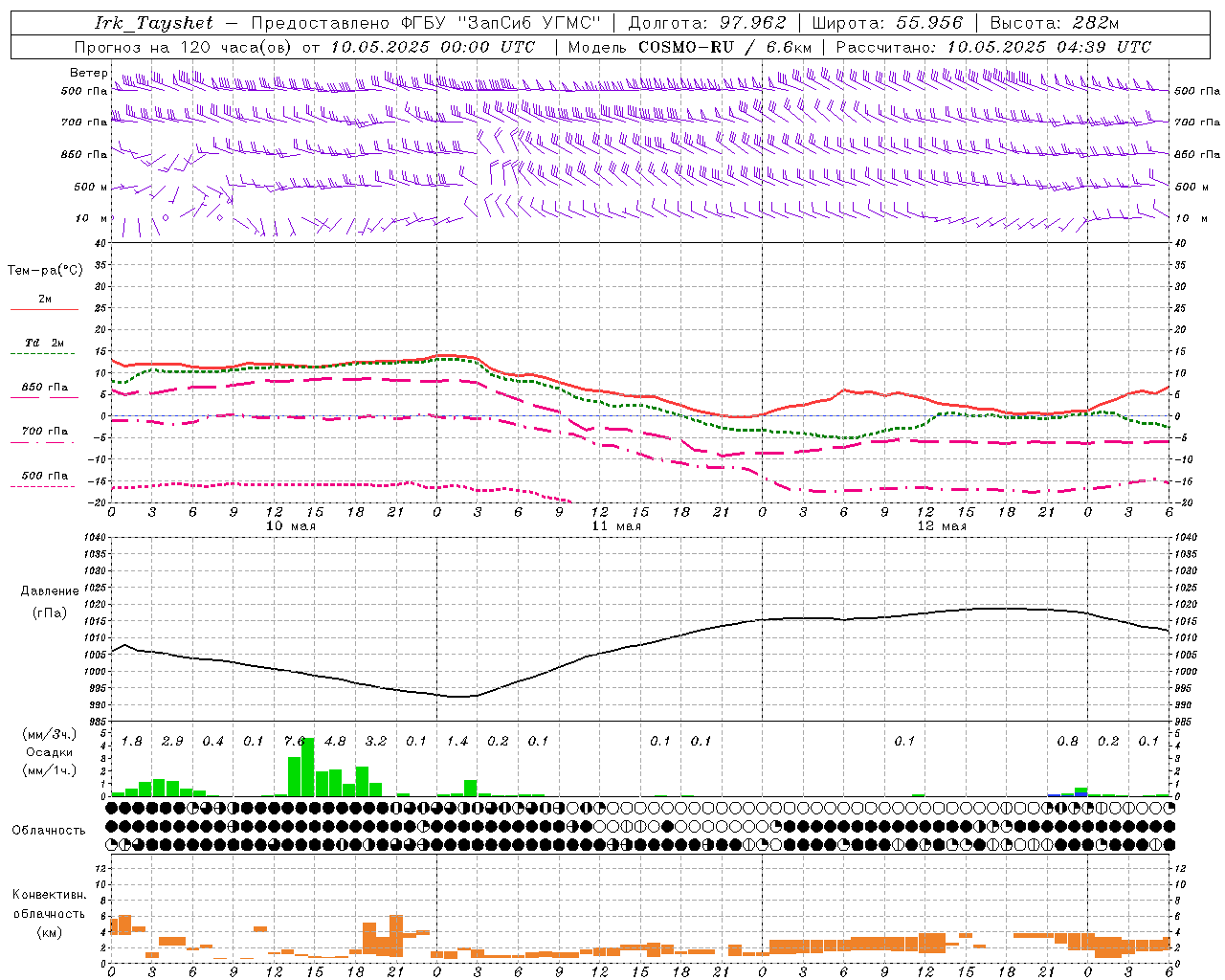Click the "Конвективн." convective cloud label
The width and height of the screenshot is (1225, 980).
(49, 895)
